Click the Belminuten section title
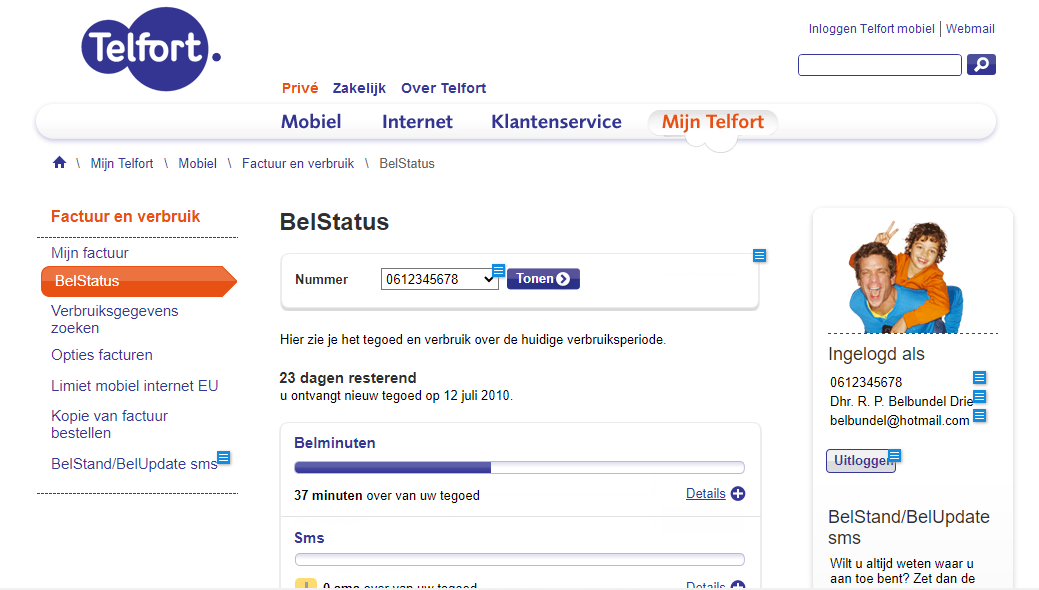 pyautogui.click(x=335, y=443)
